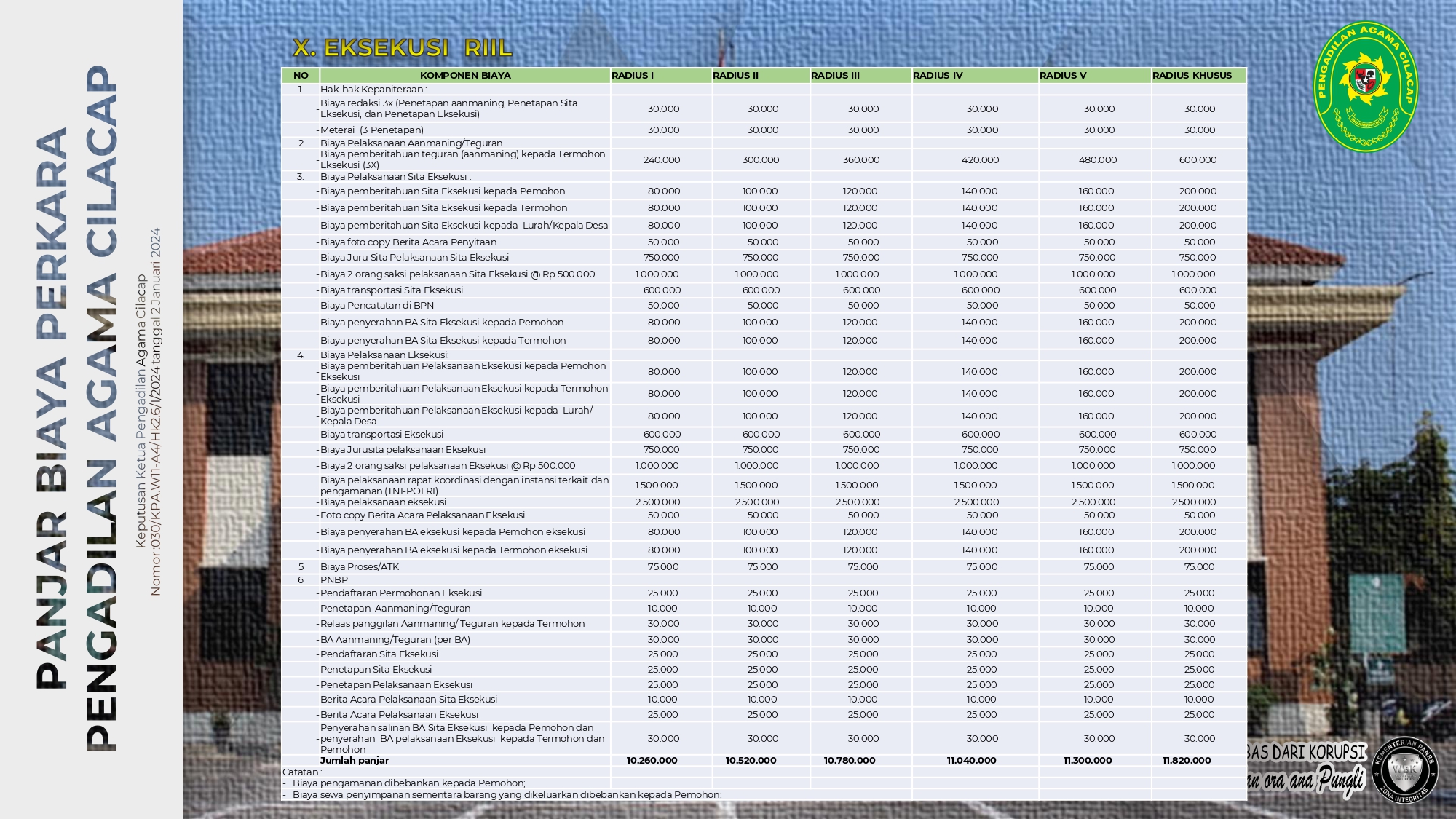Select Biaya Pencatatan di BPN row
Image resolution: width=1456 pixels, height=819 pixels.
pyautogui.click(x=764, y=305)
